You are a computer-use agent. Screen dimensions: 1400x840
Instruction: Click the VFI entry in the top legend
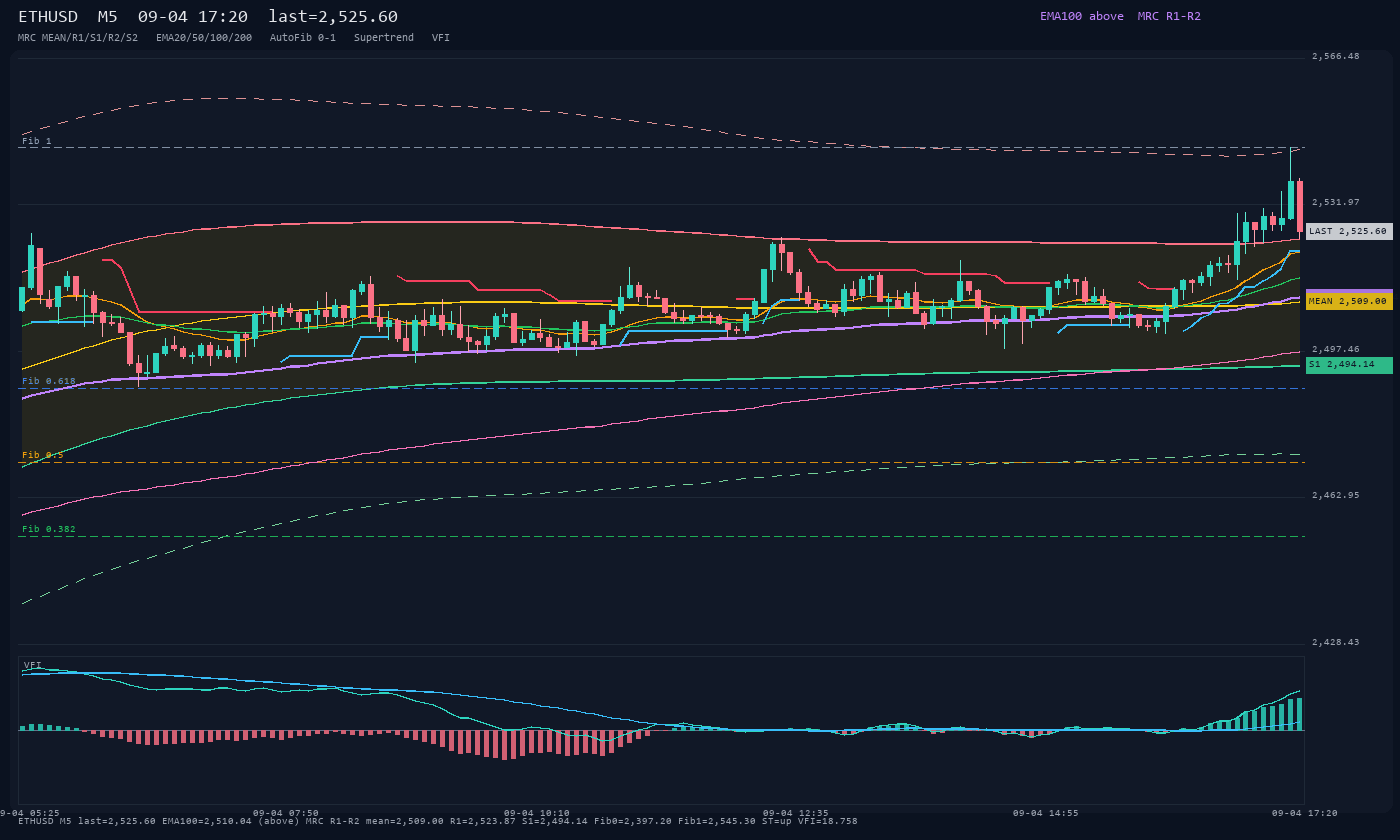(x=441, y=37)
